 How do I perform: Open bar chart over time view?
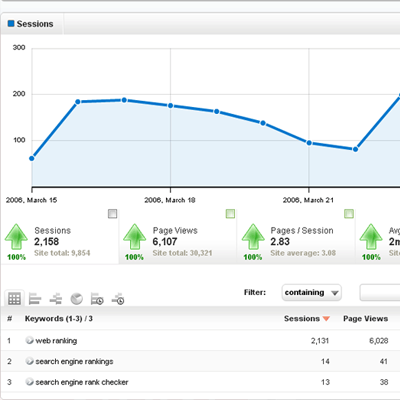coord(97,299)
